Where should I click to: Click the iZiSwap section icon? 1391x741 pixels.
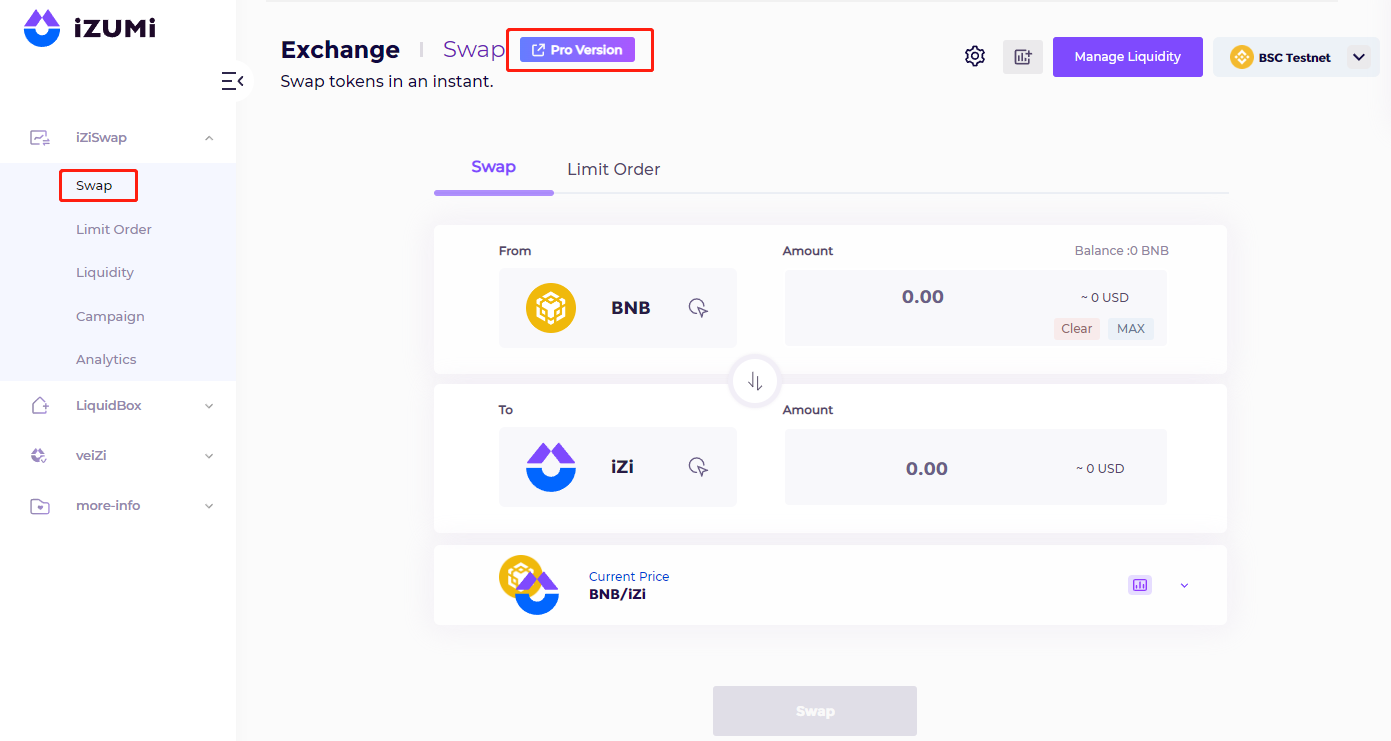[x=40, y=138]
